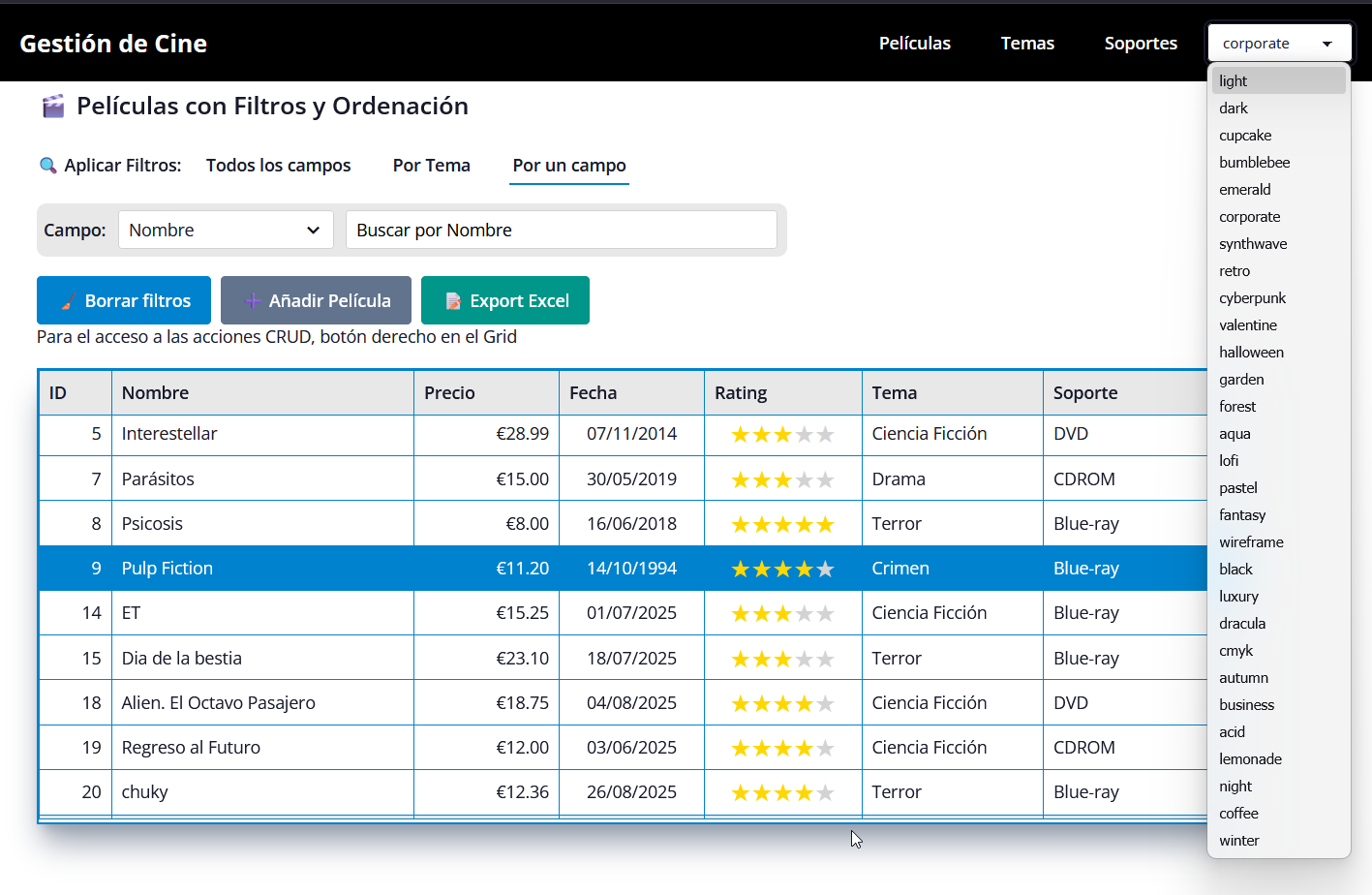1372x895 pixels.
Task: Click the fifth star in Interestellar's rating
Action: click(x=825, y=435)
